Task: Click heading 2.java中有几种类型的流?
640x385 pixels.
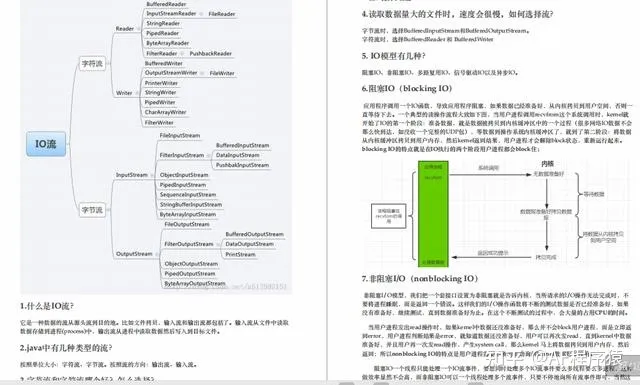Action: point(66,348)
